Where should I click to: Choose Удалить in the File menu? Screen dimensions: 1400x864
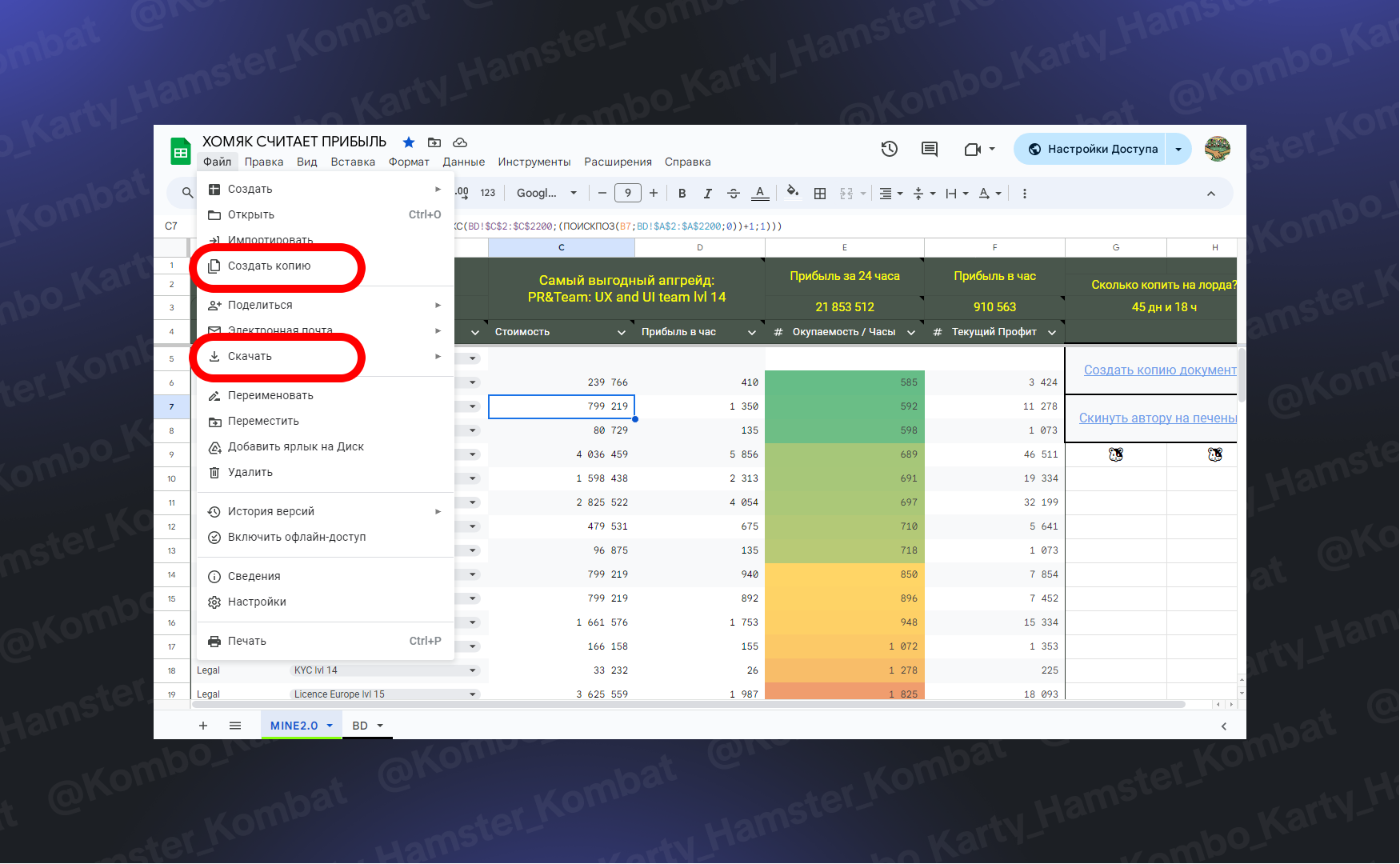(x=326, y=472)
